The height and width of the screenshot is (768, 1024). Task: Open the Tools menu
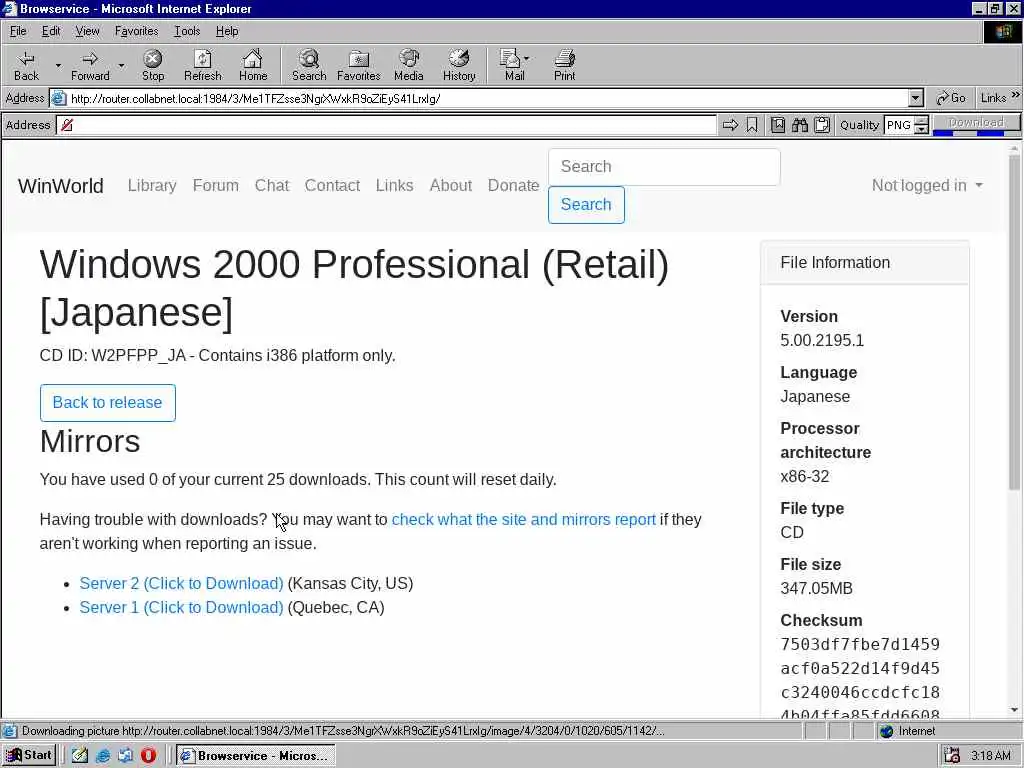pos(187,31)
